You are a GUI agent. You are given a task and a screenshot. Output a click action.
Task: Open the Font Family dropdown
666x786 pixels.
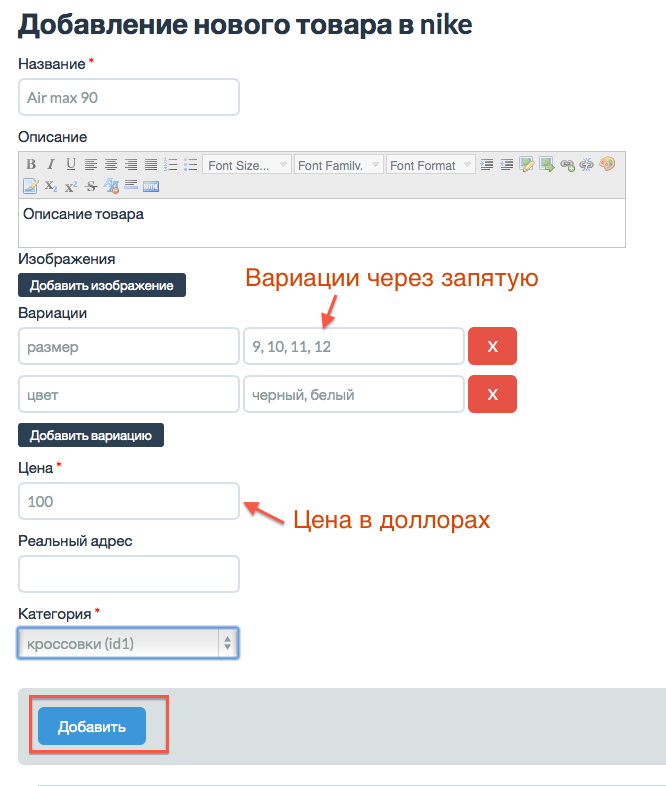coord(339,165)
